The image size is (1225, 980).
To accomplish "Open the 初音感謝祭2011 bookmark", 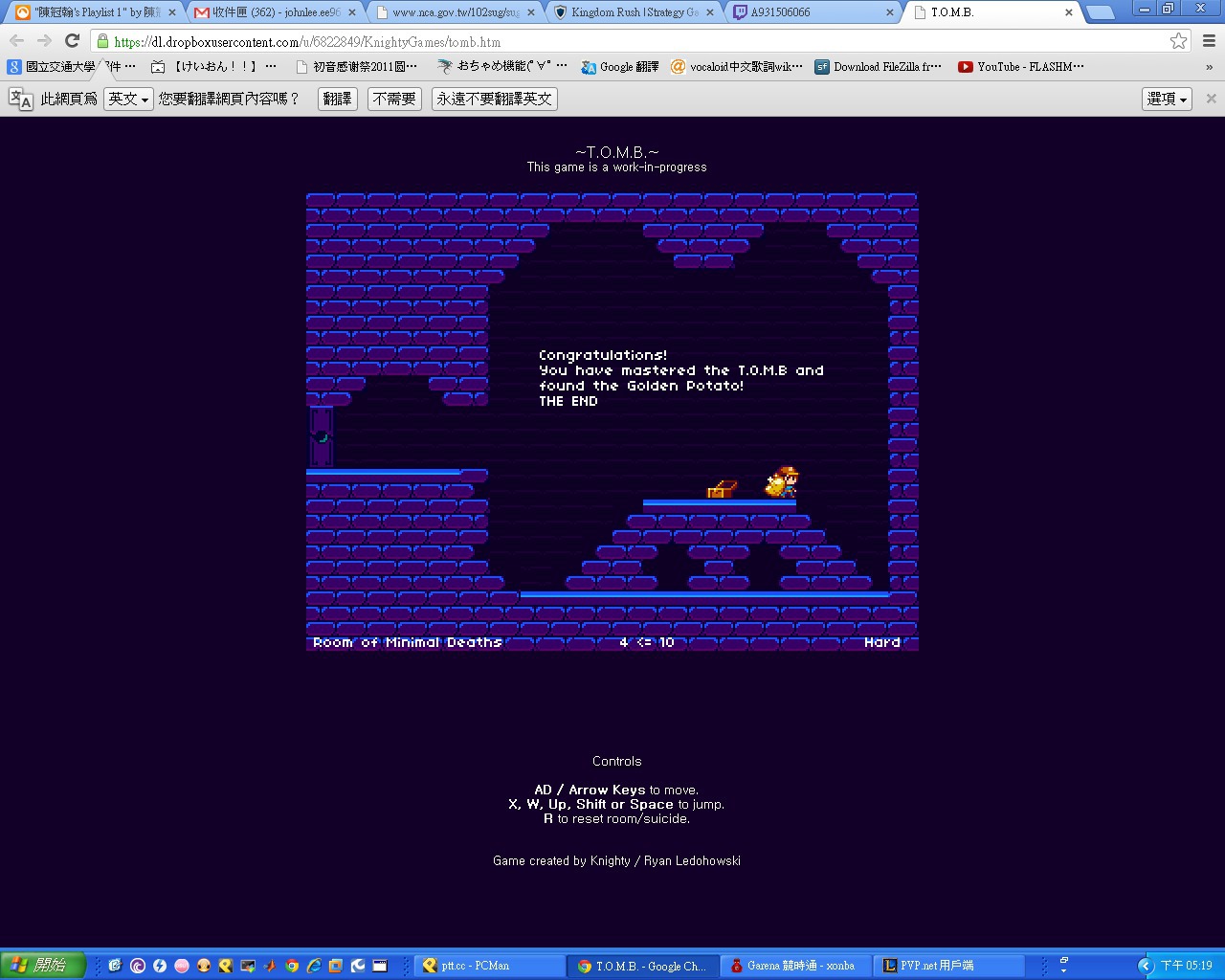I will point(357,67).
